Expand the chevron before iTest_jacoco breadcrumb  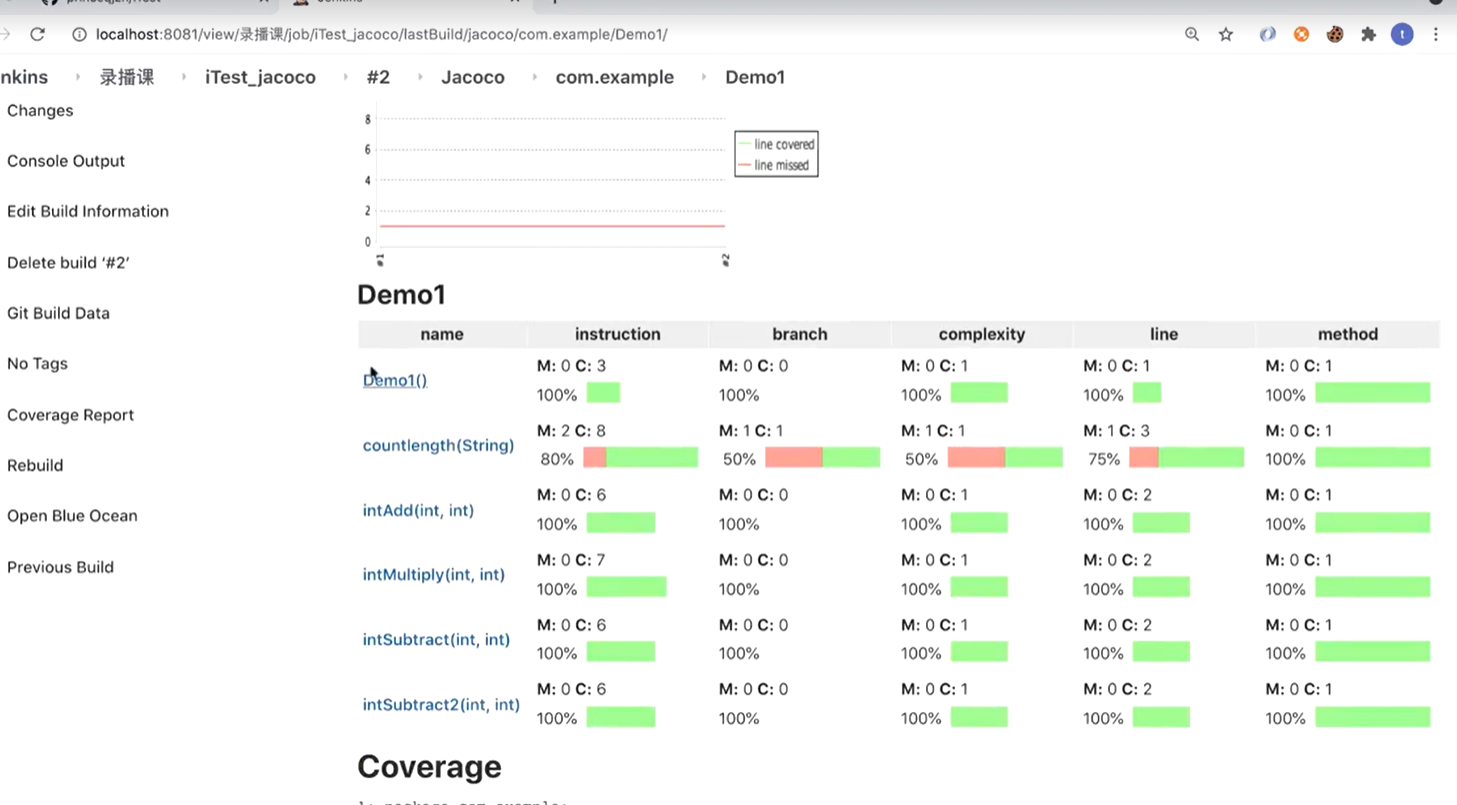click(183, 77)
